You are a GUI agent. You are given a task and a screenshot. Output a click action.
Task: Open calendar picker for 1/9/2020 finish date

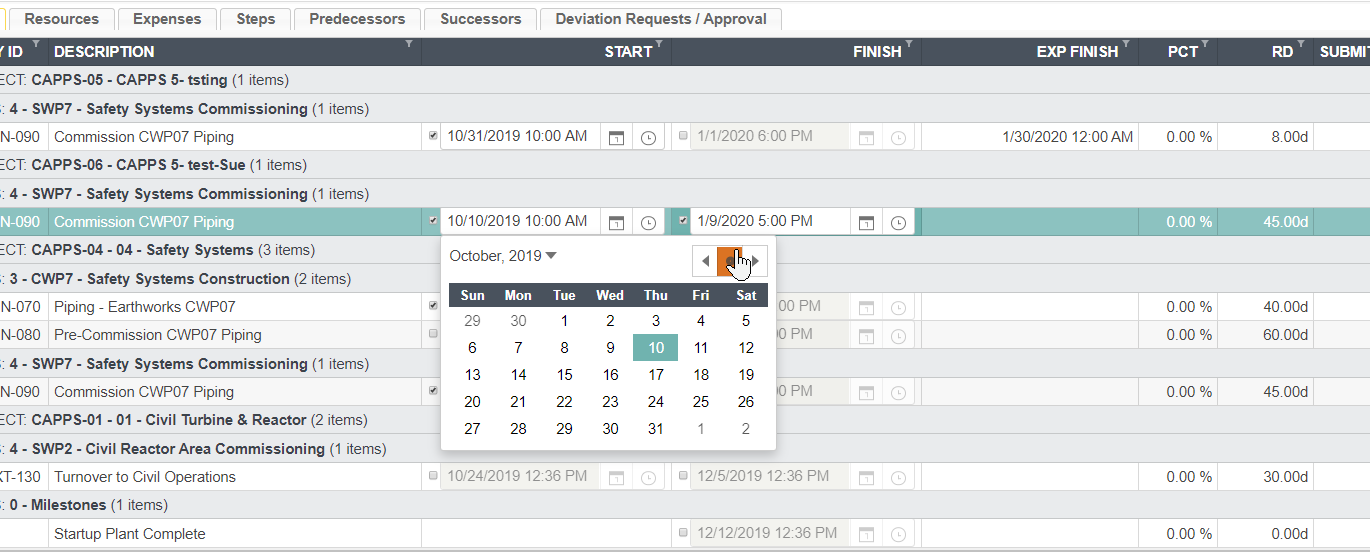pos(866,222)
